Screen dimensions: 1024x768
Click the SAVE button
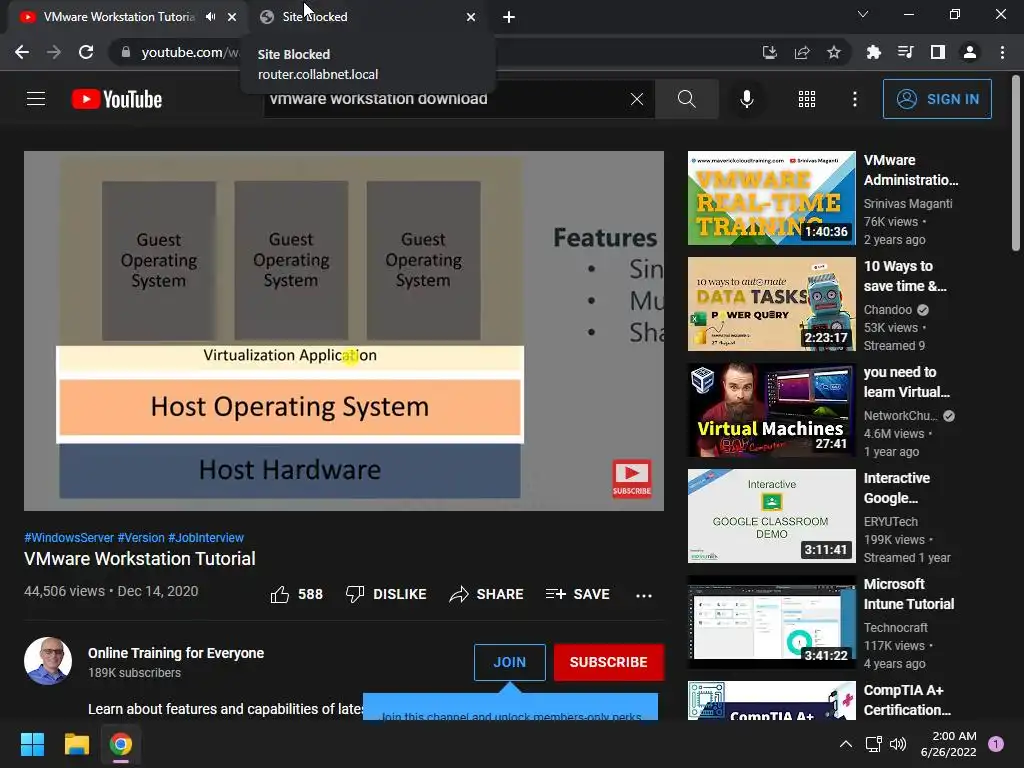578,594
